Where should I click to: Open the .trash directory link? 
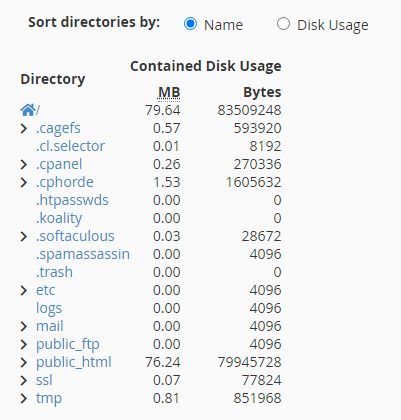[54, 272]
